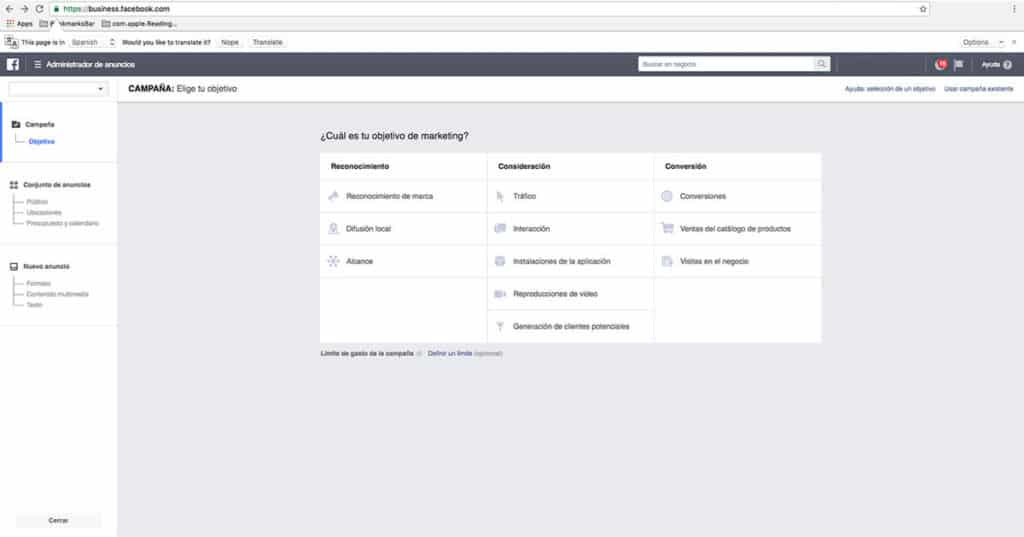The width and height of the screenshot is (1024, 537).
Task: Select Formato under Nuevo anuncio
Action: [x=39, y=284]
